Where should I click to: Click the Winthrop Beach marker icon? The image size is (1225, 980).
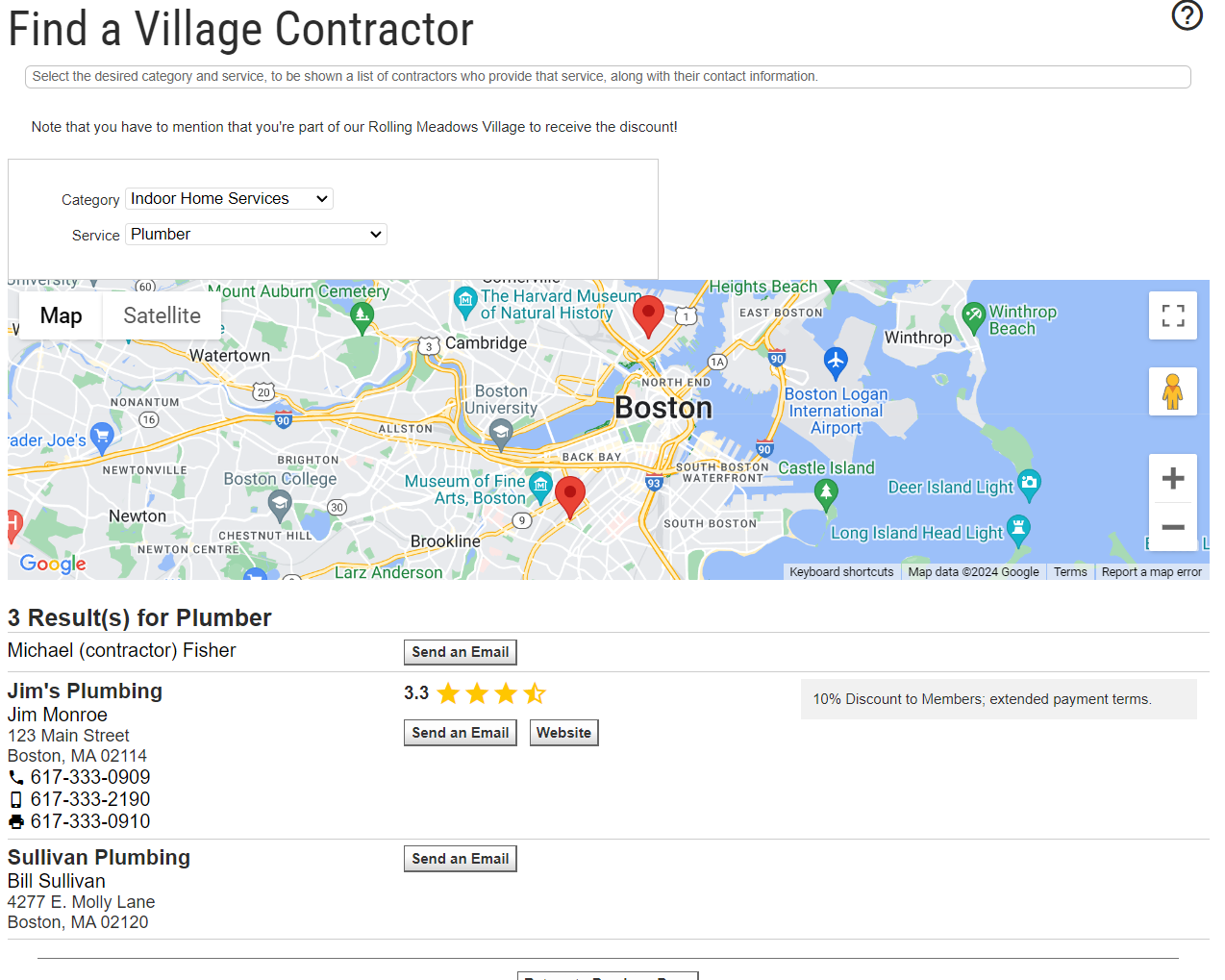pyautogui.click(x=974, y=317)
